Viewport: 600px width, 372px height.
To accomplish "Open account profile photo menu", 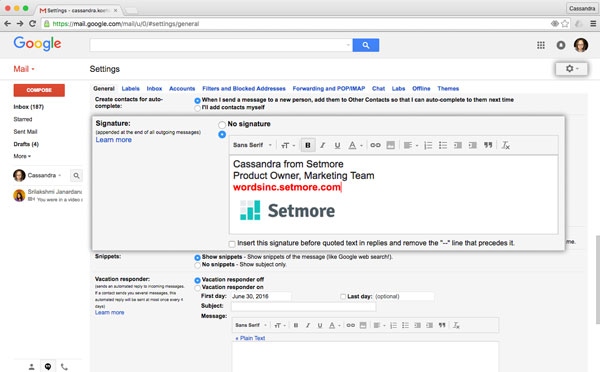I will click(581, 45).
